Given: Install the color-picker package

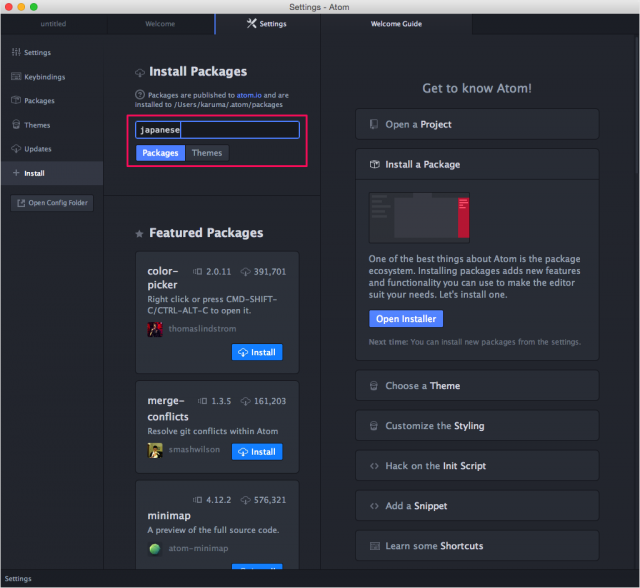Looking at the screenshot, I should [257, 352].
